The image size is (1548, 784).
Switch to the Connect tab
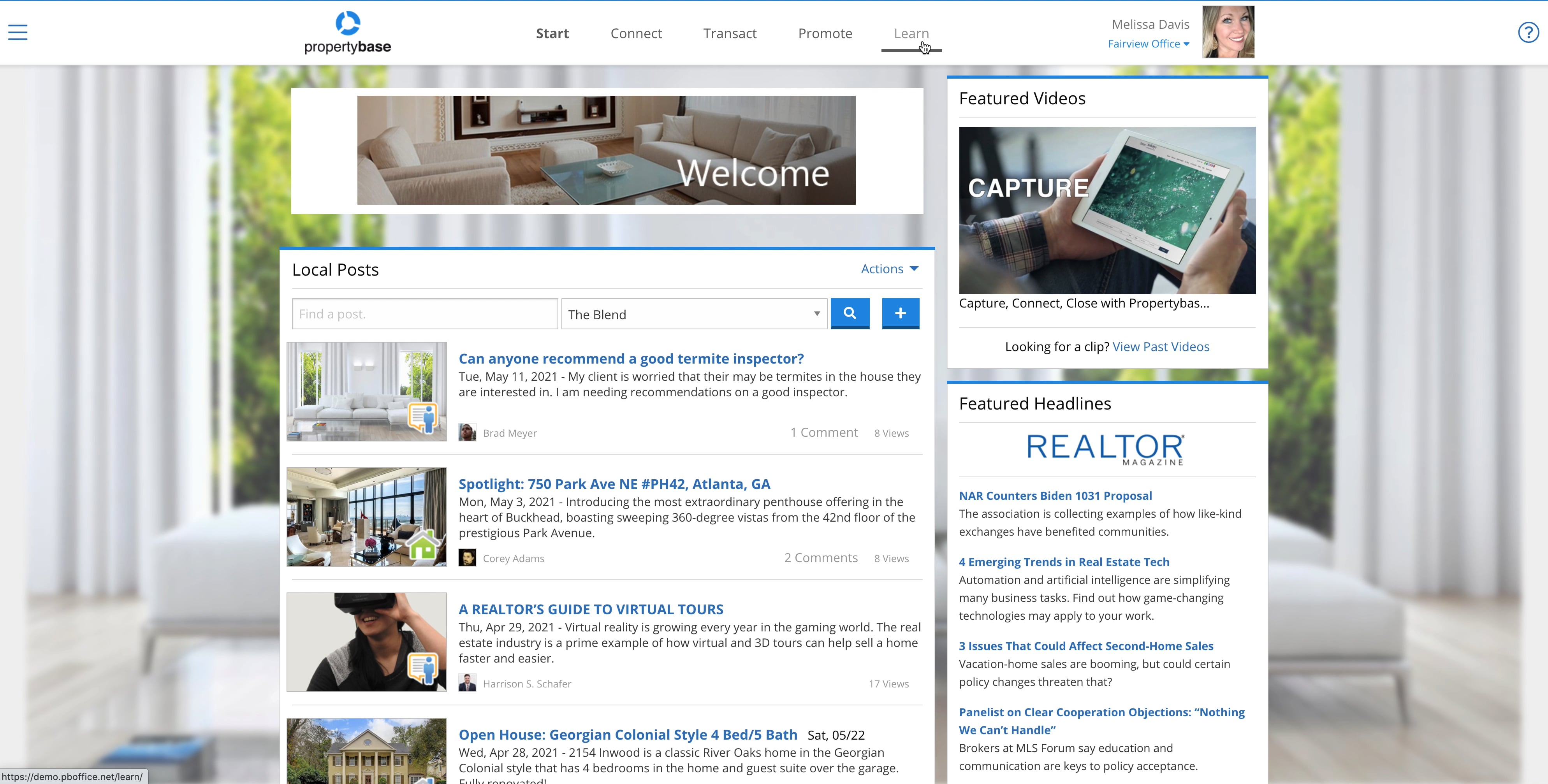coord(636,33)
